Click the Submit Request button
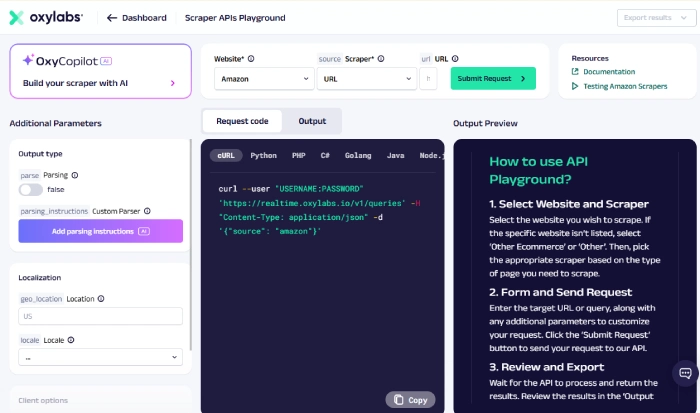This screenshot has width=700, height=413. coord(493,79)
